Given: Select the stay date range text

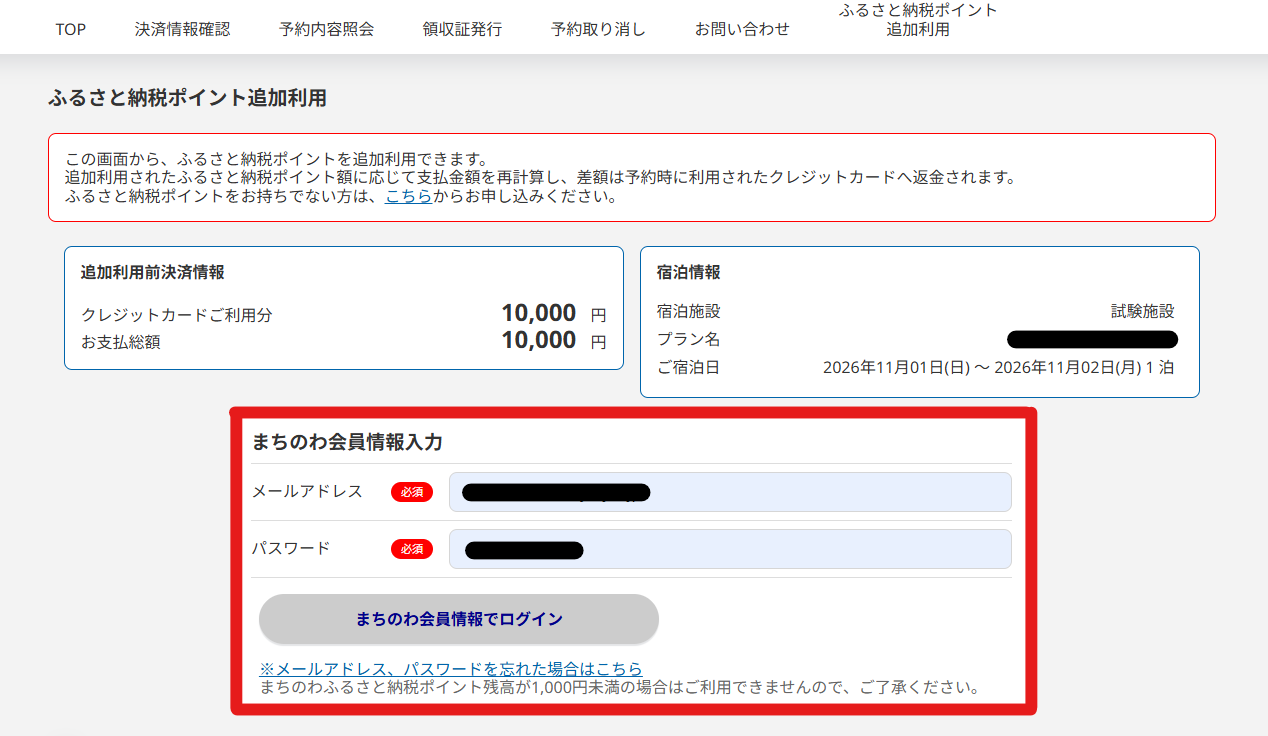Looking at the screenshot, I should [x=998, y=367].
